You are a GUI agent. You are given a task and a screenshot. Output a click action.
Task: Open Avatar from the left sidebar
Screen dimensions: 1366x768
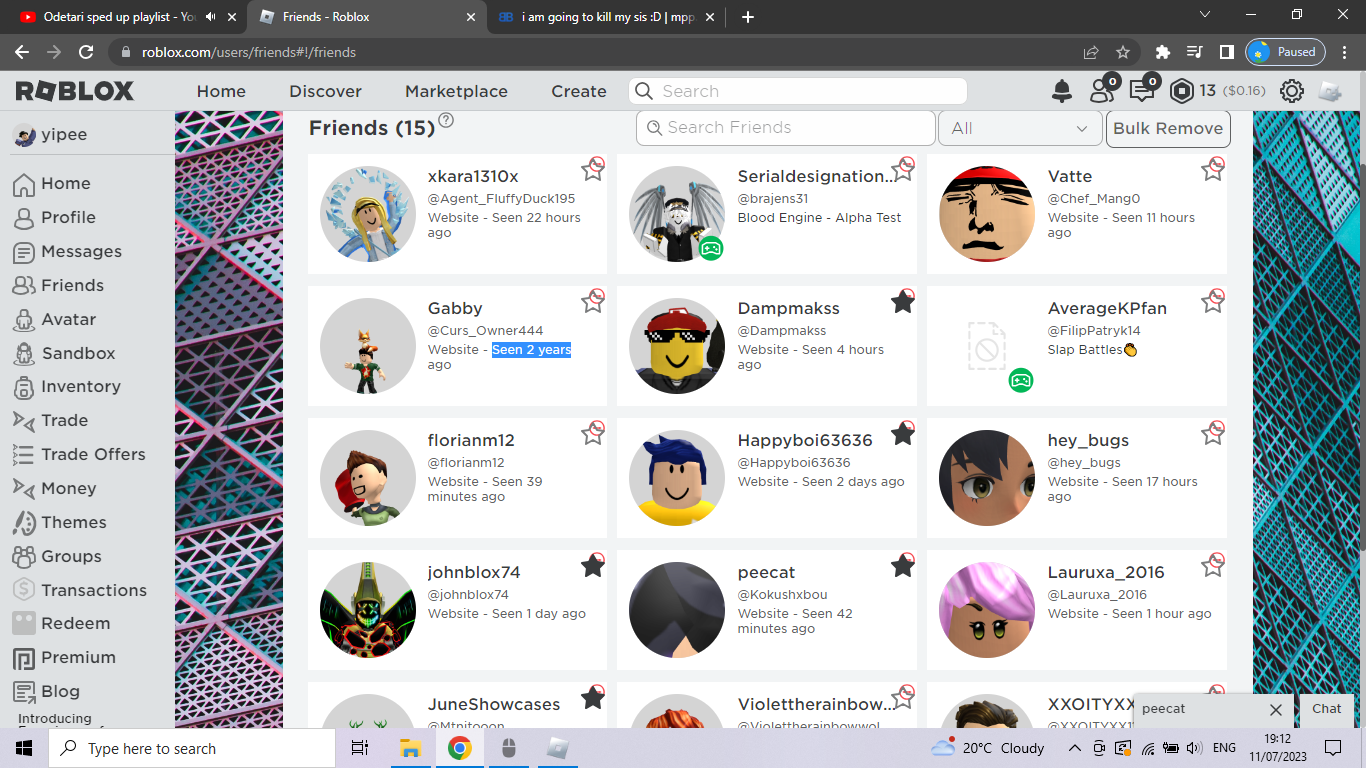coord(68,319)
